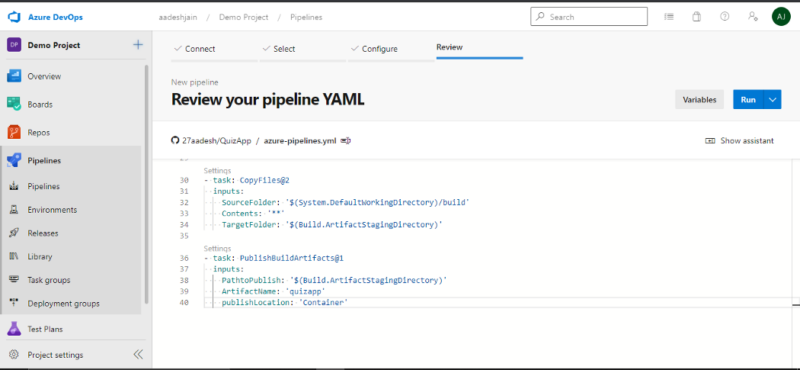Click in the Search box
Image resolution: width=800 pixels, height=370 pixels.
coord(589,17)
